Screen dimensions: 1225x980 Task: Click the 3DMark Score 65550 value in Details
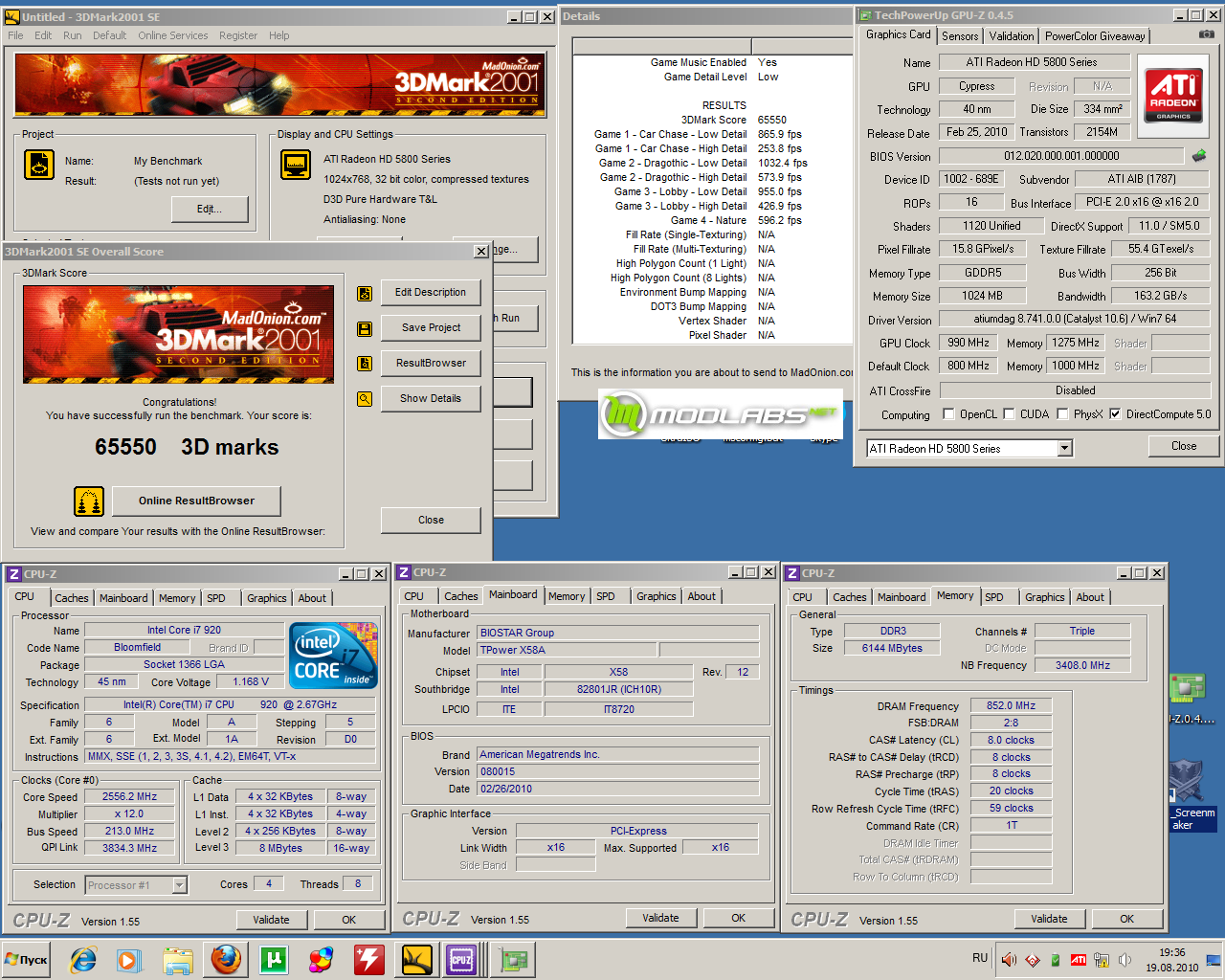771,121
